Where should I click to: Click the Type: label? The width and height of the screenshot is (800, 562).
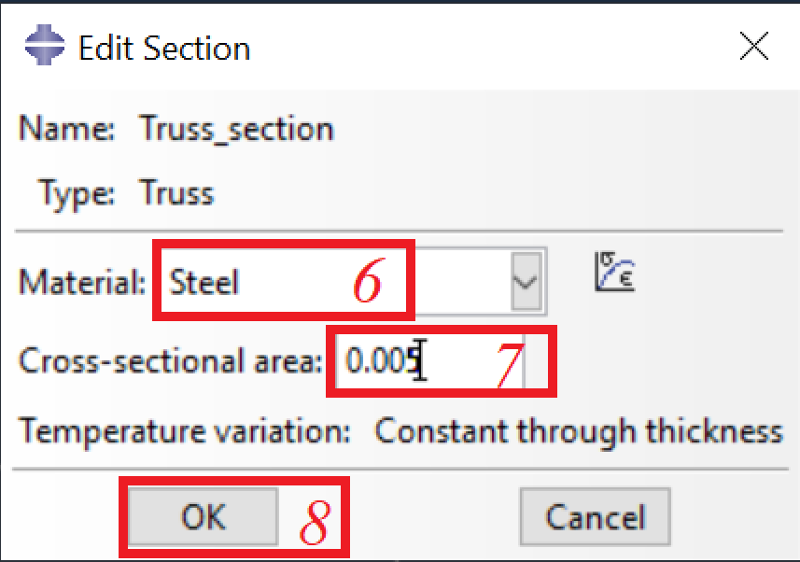77,194
